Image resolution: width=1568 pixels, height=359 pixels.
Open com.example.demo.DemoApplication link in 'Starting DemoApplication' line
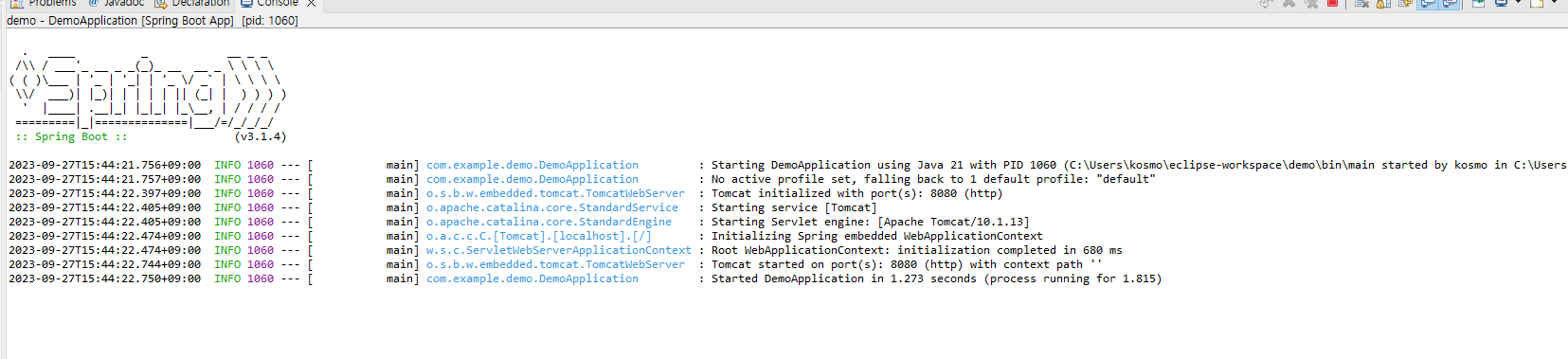(x=532, y=165)
